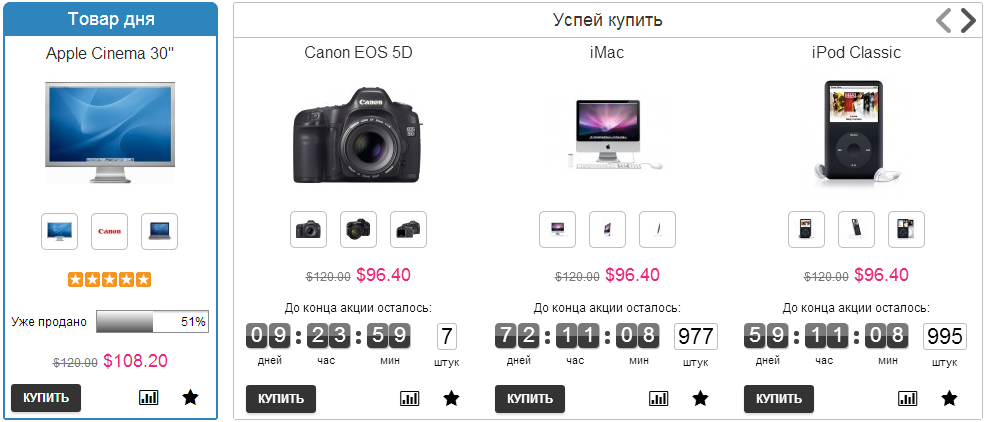Click iMac compare chart icon

(658, 399)
